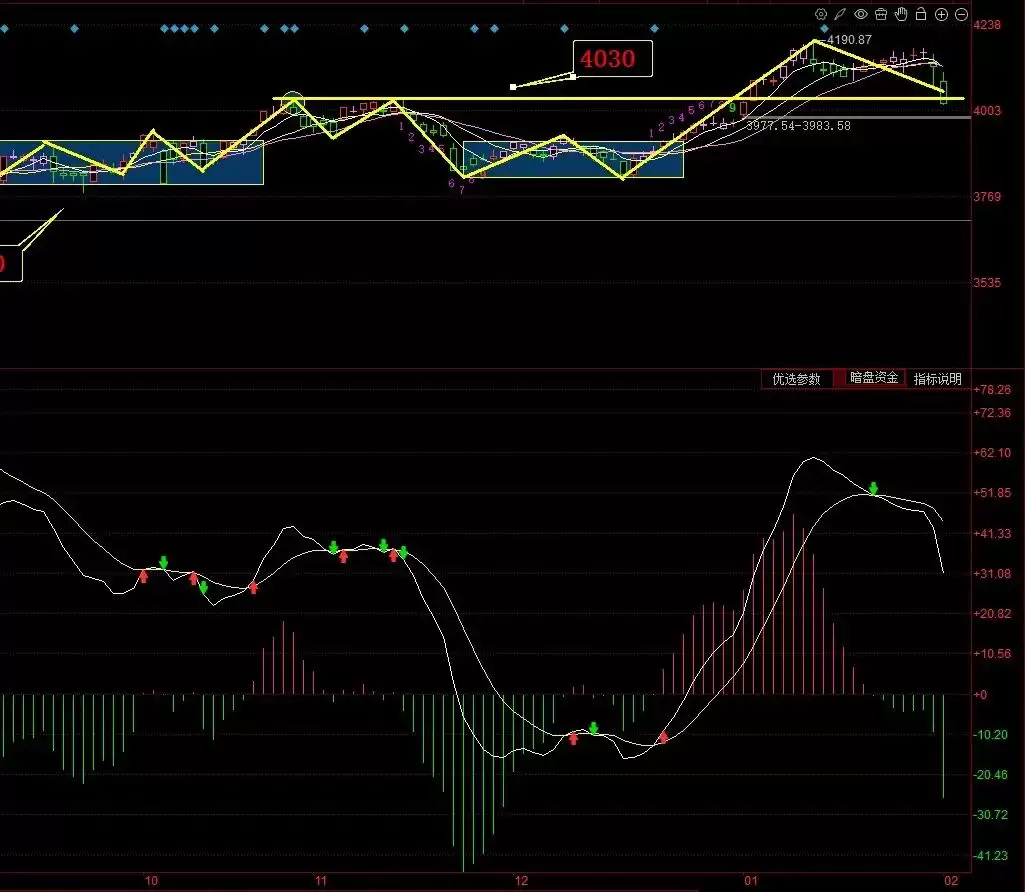Click the 4190.87 high price label

(850, 40)
